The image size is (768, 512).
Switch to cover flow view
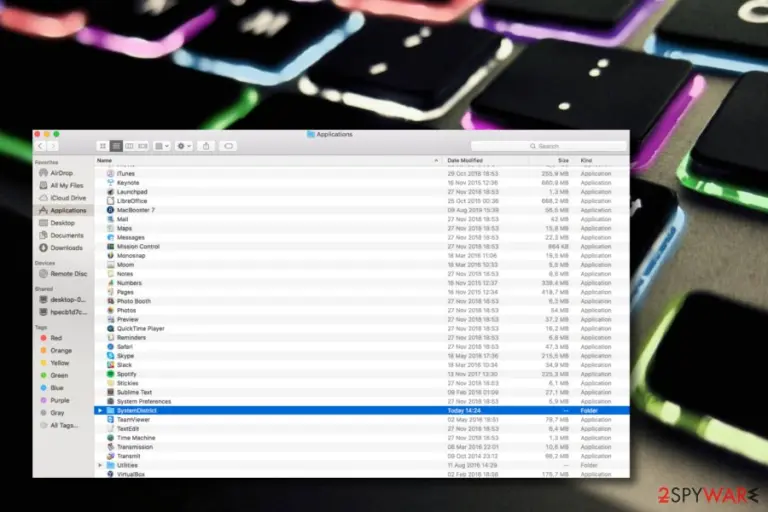point(143,146)
